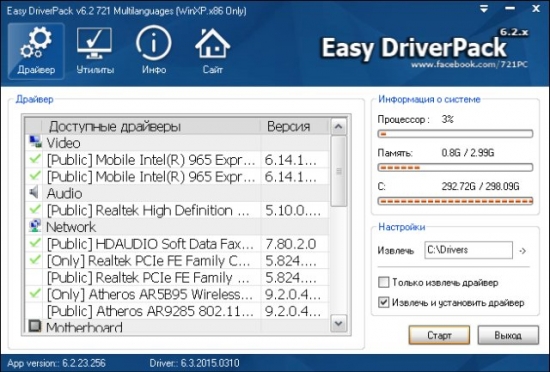Screen dimensions: 550x372
Task: Click the driver list scroll down arrow
Action: pyautogui.click(x=338, y=323)
